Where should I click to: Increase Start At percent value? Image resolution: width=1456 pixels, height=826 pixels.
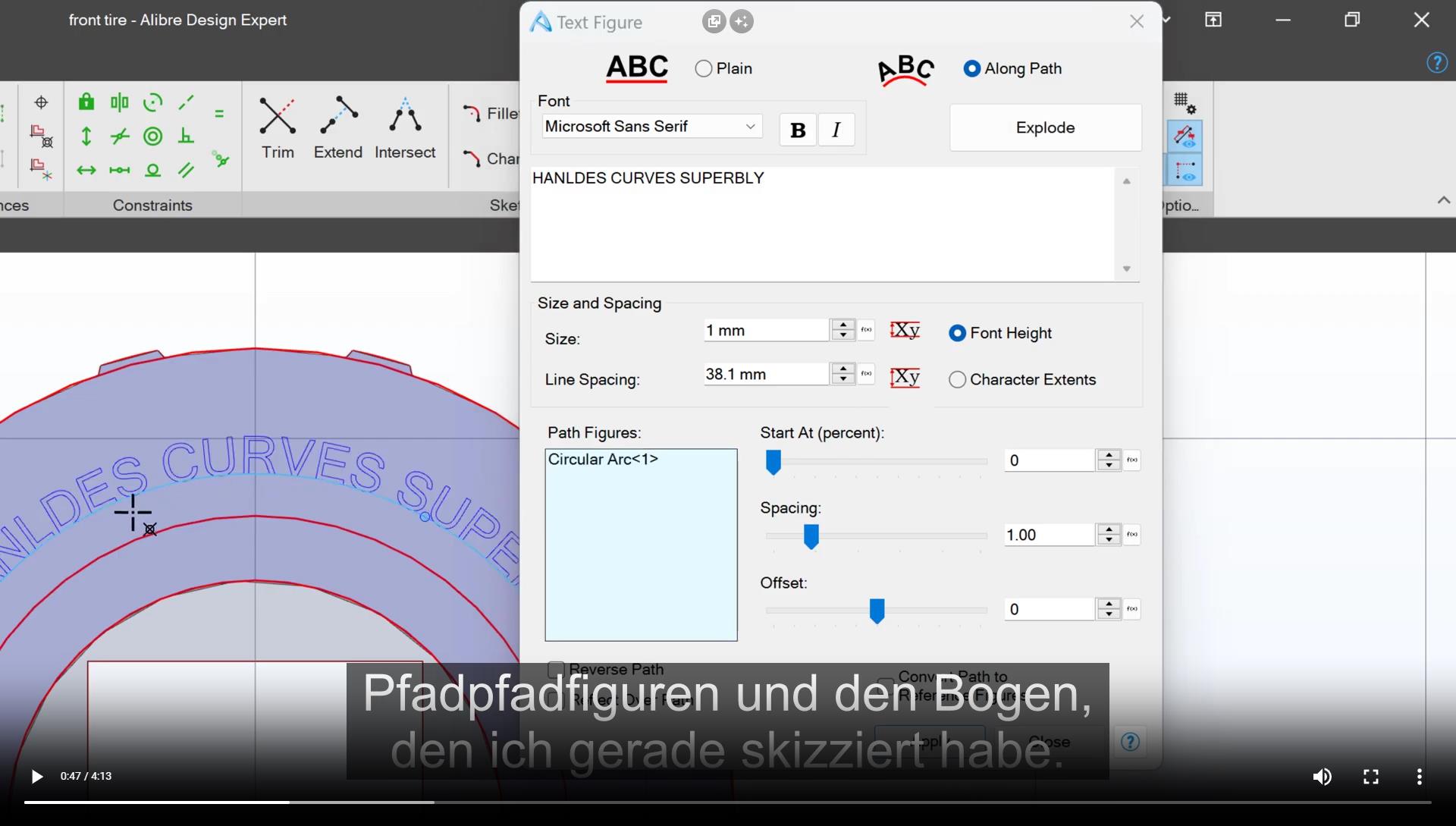[1109, 455]
